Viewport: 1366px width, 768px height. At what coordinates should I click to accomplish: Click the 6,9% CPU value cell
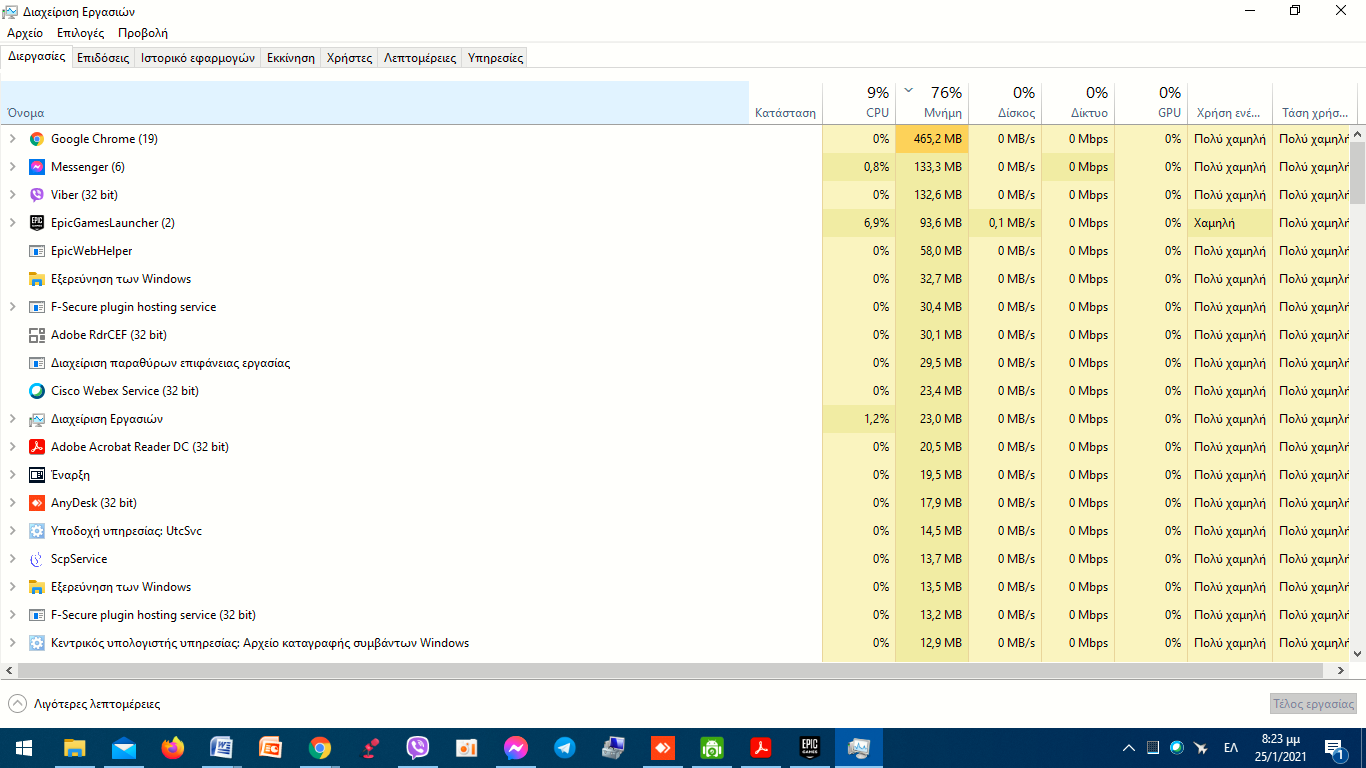point(859,223)
